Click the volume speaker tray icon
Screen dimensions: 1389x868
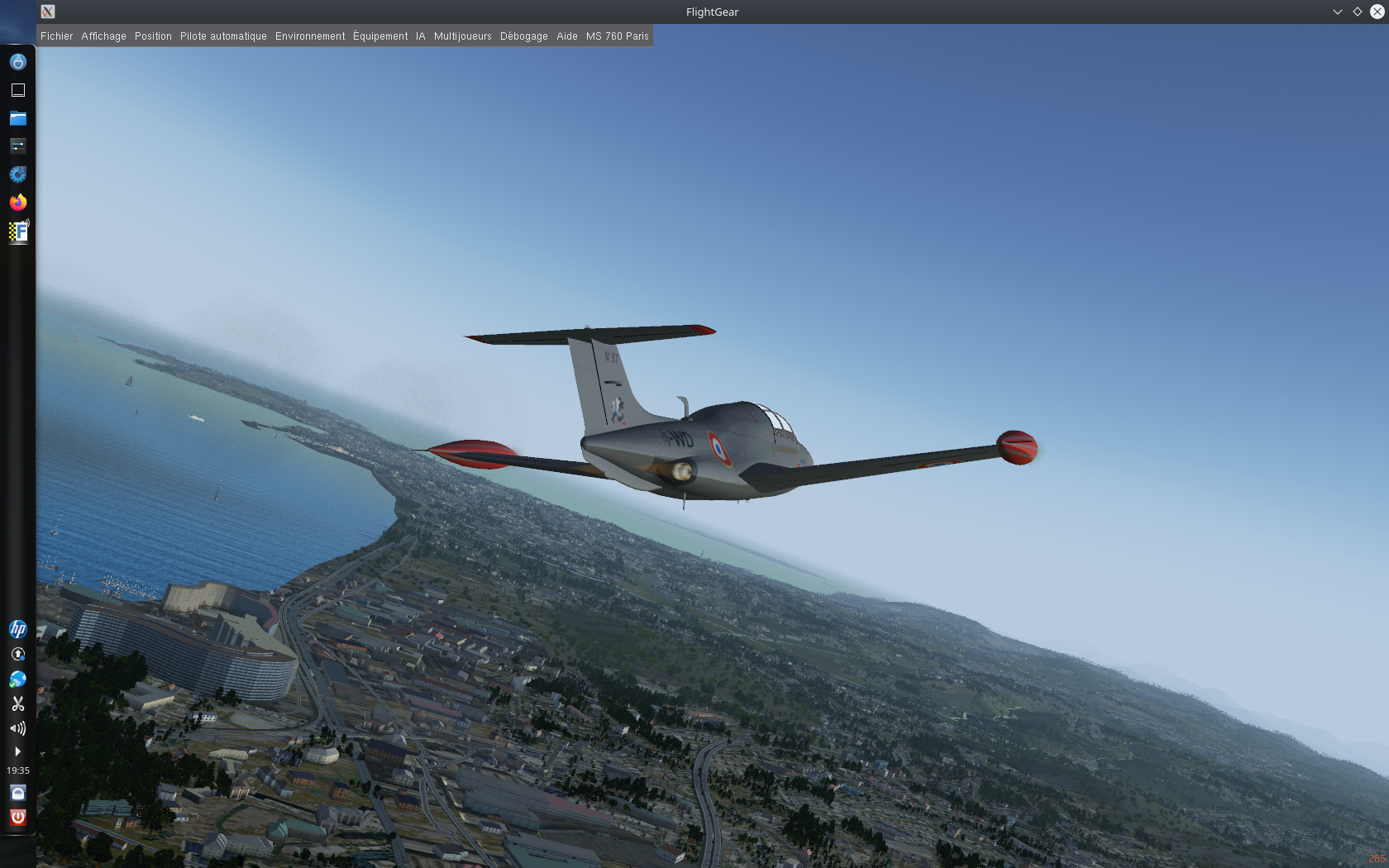coord(17,728)
